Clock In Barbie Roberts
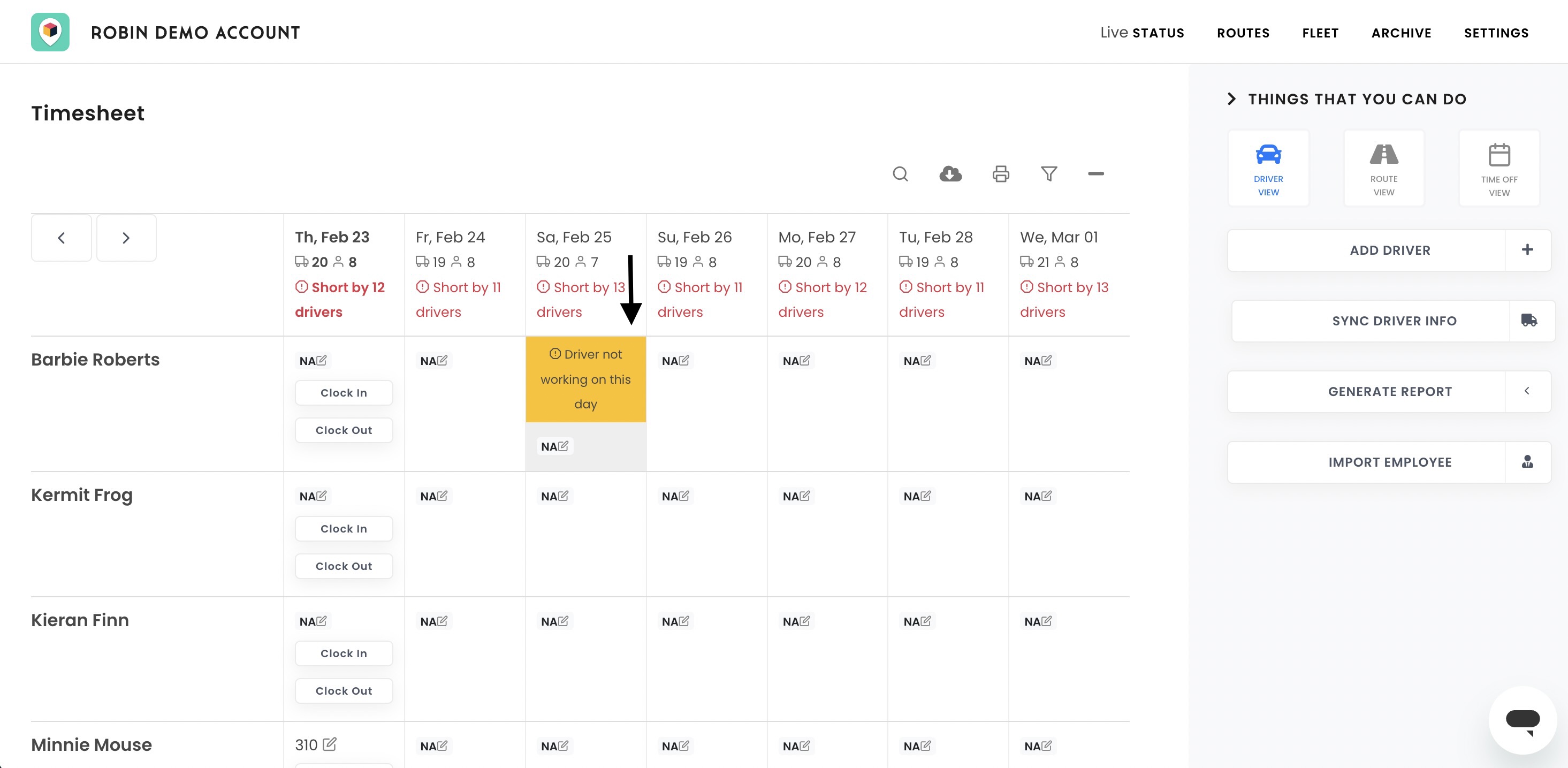 point(344,392)
